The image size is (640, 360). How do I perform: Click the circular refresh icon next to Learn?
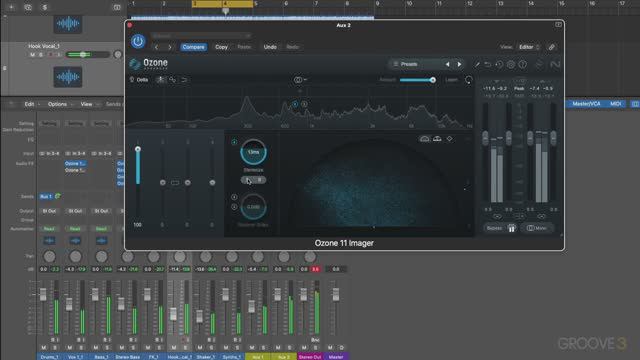point(469,80)
